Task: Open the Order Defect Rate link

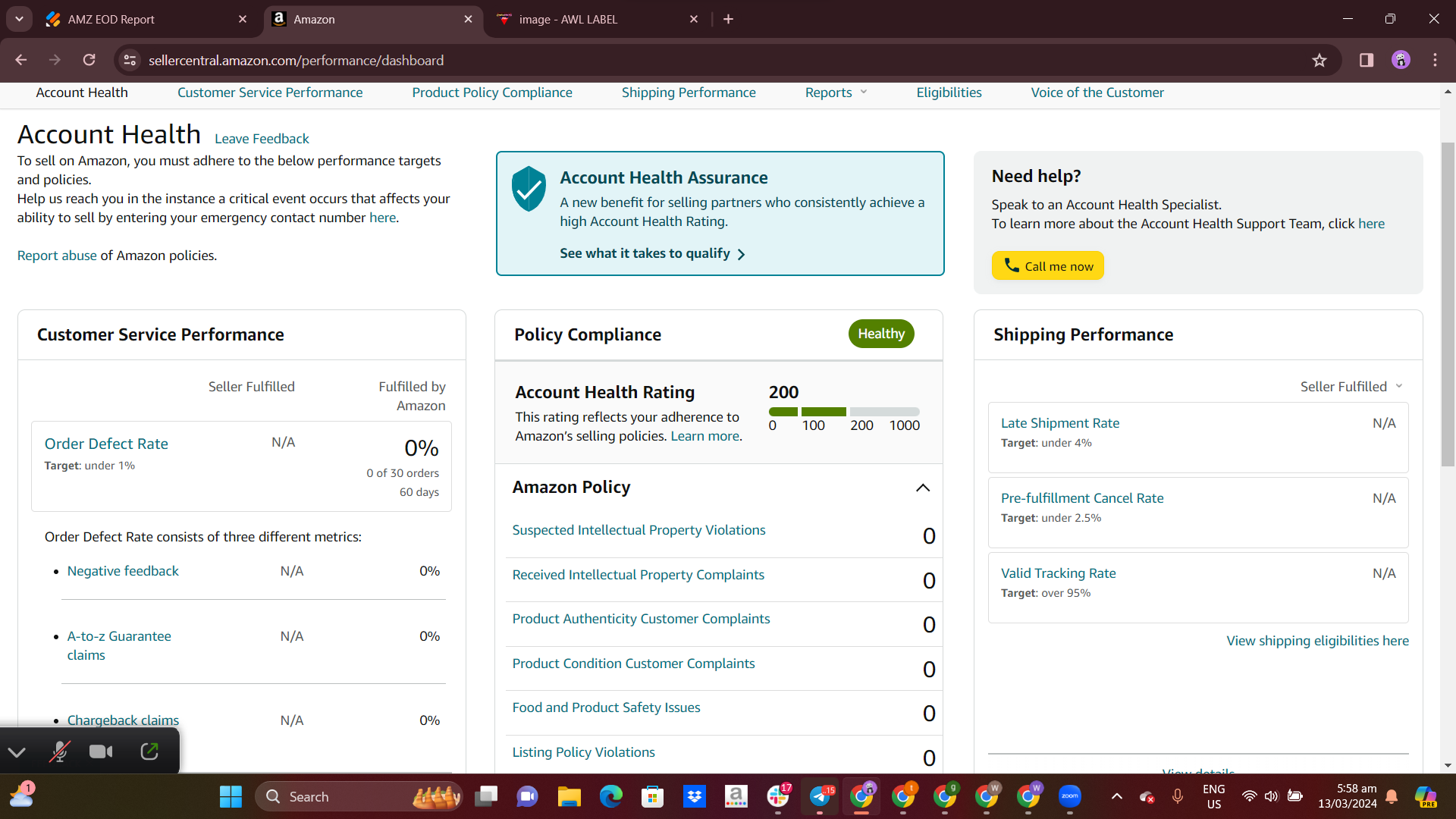Action: 106,444
